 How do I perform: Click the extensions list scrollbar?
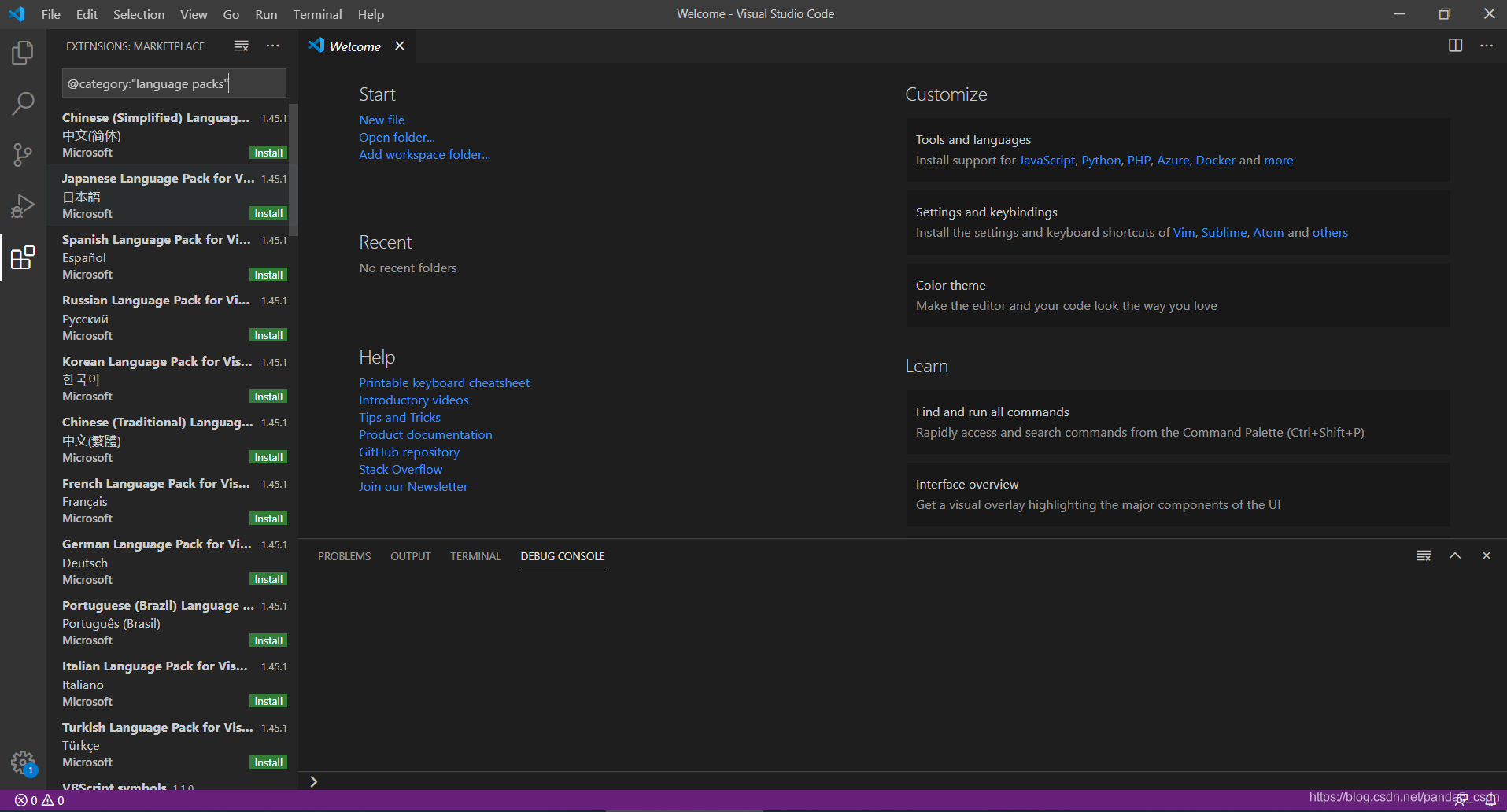(294, 169)
